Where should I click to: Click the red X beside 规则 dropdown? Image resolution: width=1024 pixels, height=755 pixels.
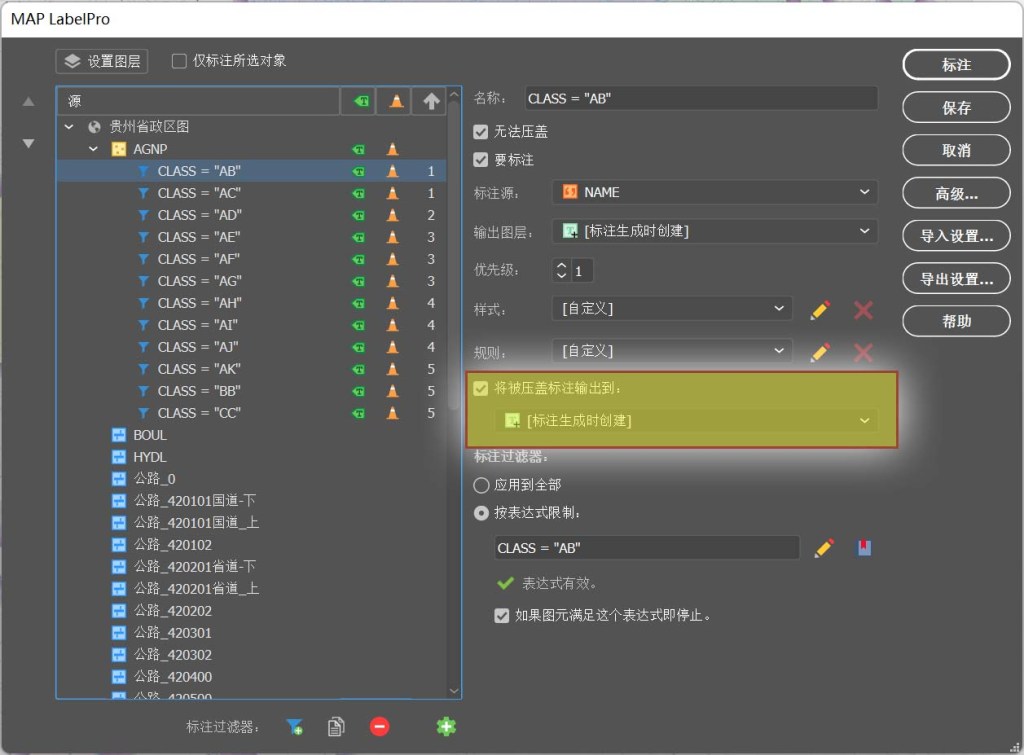pos(863,352)
